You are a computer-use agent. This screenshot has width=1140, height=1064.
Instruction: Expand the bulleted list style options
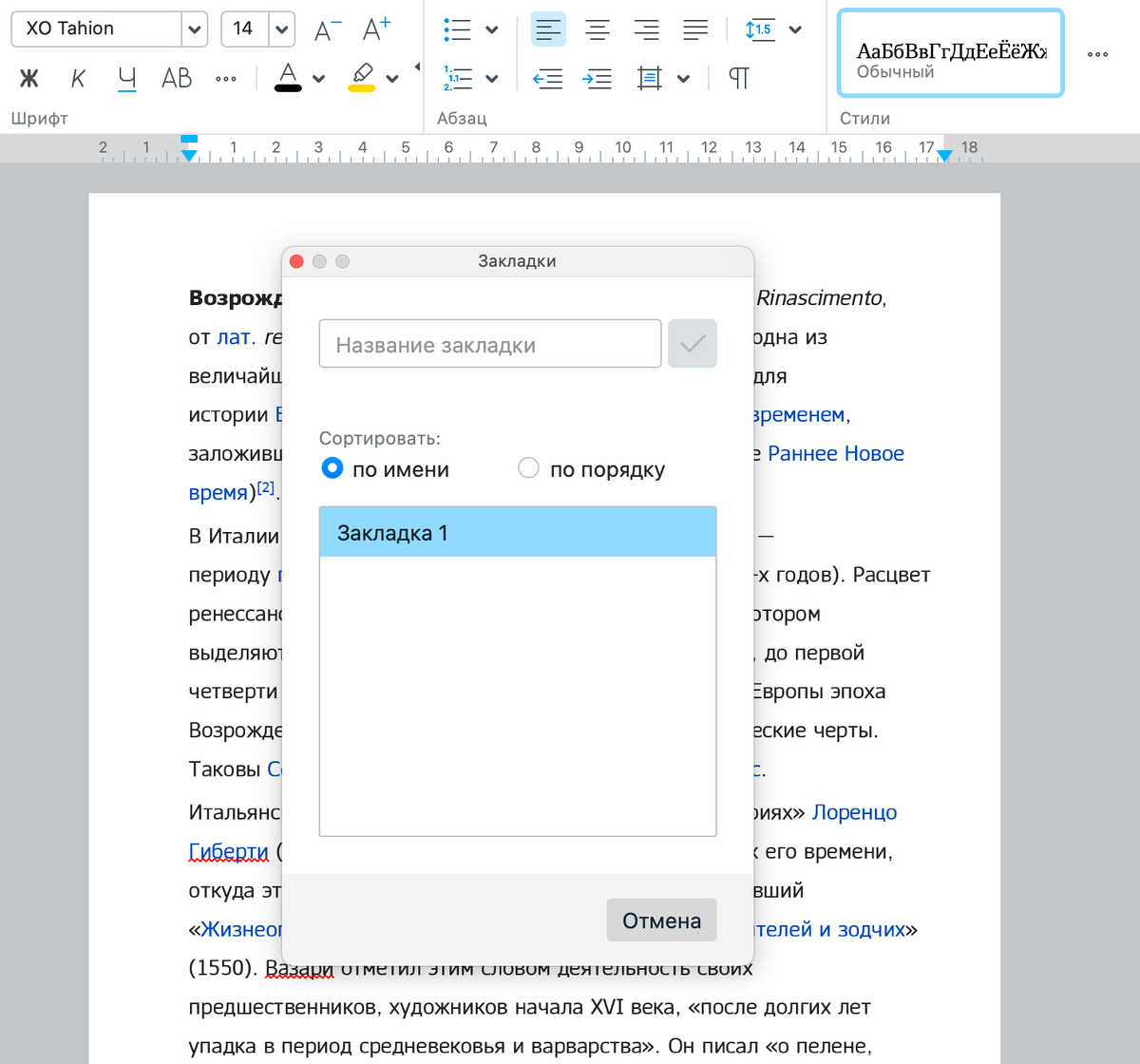(492, 30)
